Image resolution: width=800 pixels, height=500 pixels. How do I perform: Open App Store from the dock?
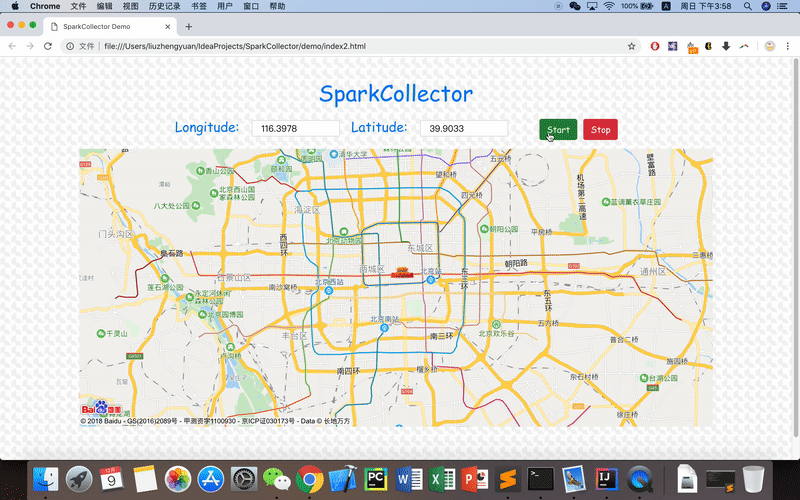tap(211, 479)
